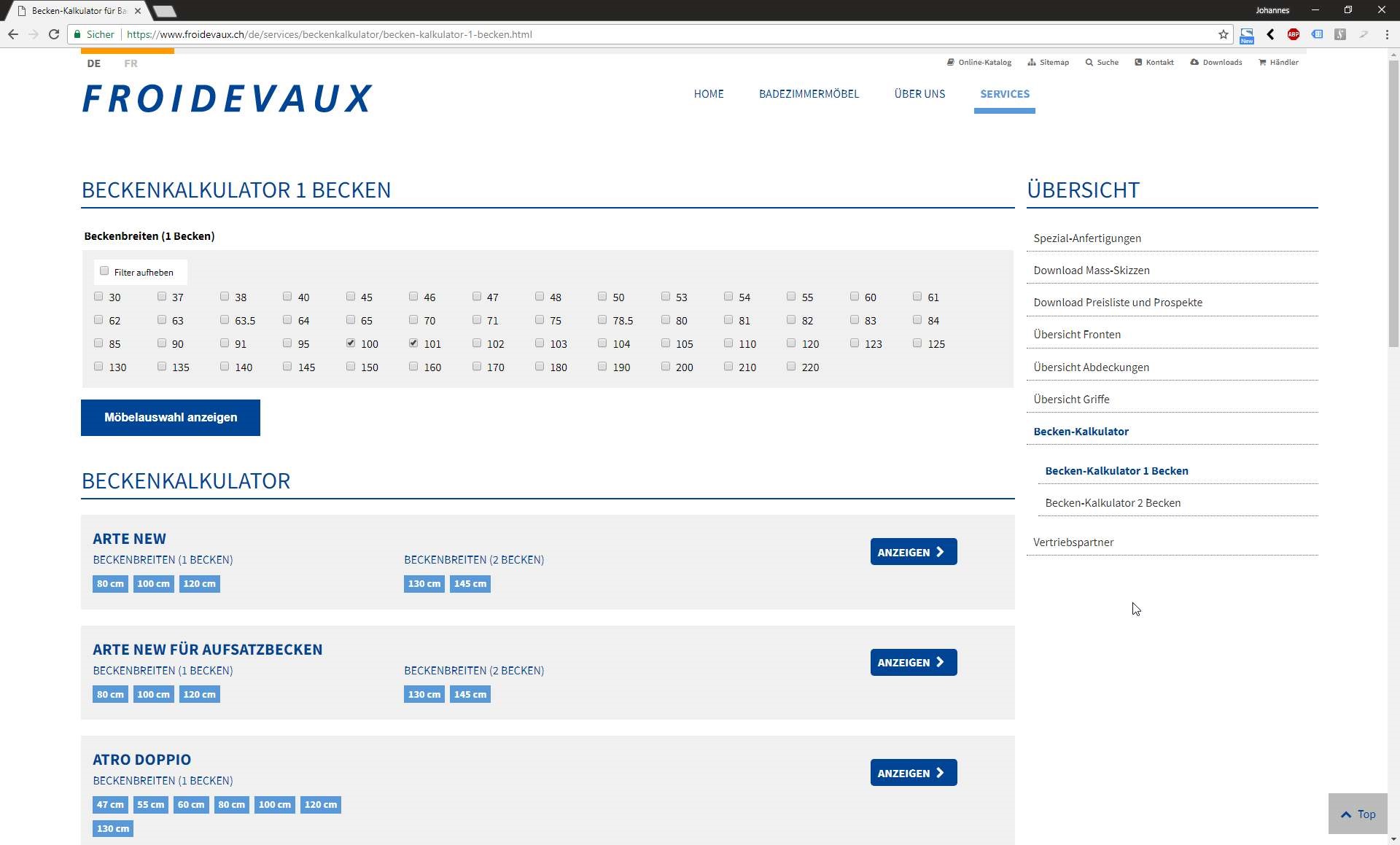This screenshot has width=1400, height=845.
Task: Reload the page in browser
Action: point(54,34)
